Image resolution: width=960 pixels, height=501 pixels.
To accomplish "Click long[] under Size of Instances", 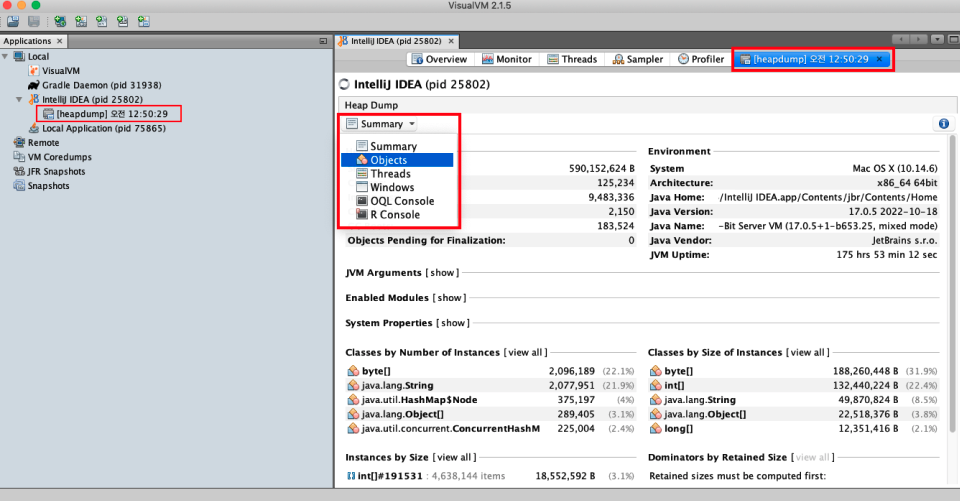I will coord(678,429).
